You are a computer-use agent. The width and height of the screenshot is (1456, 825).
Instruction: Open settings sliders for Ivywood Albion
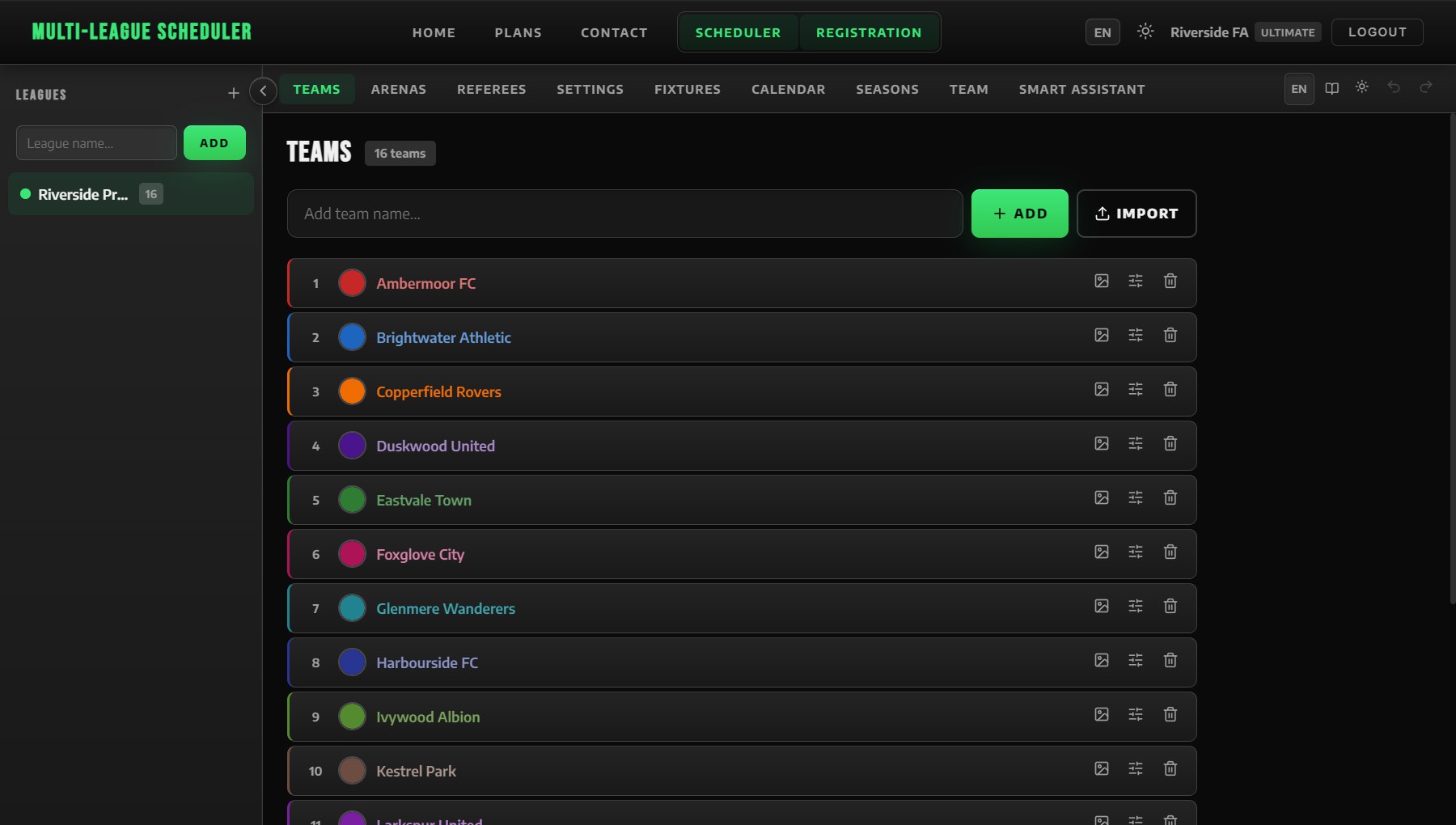coord(1136,715)
